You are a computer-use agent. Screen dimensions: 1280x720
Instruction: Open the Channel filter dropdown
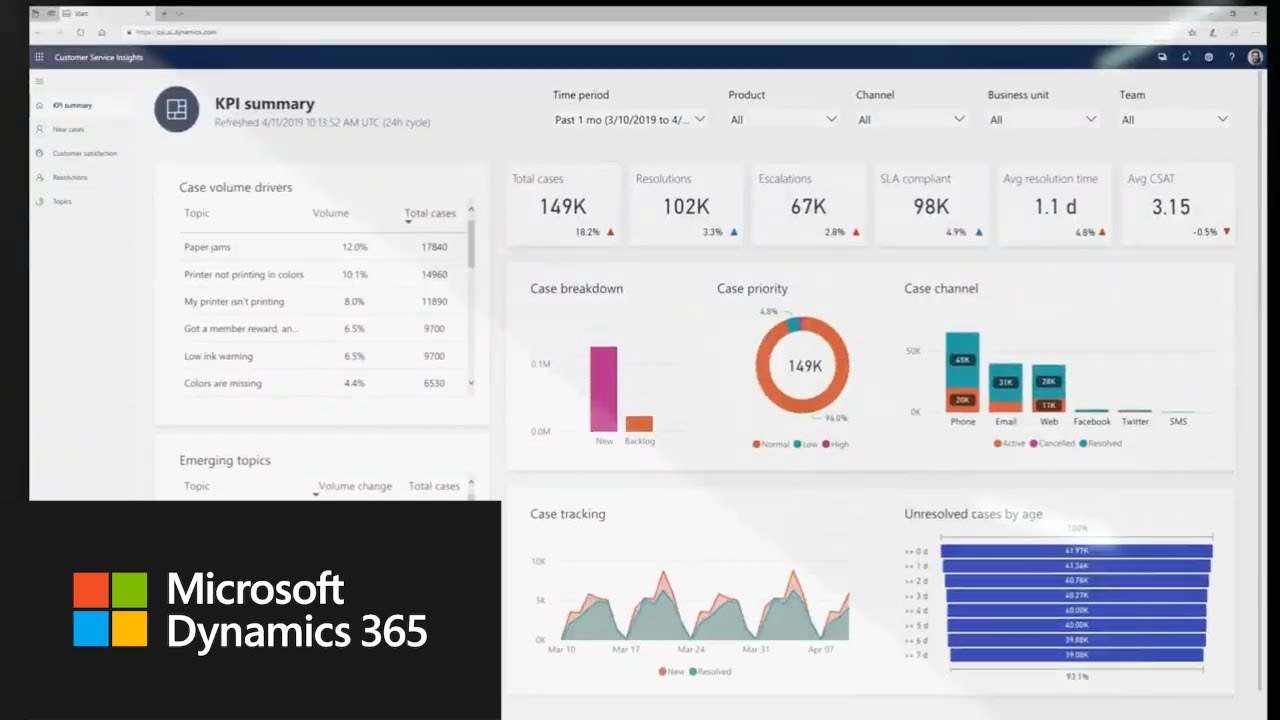click(910, 118)
